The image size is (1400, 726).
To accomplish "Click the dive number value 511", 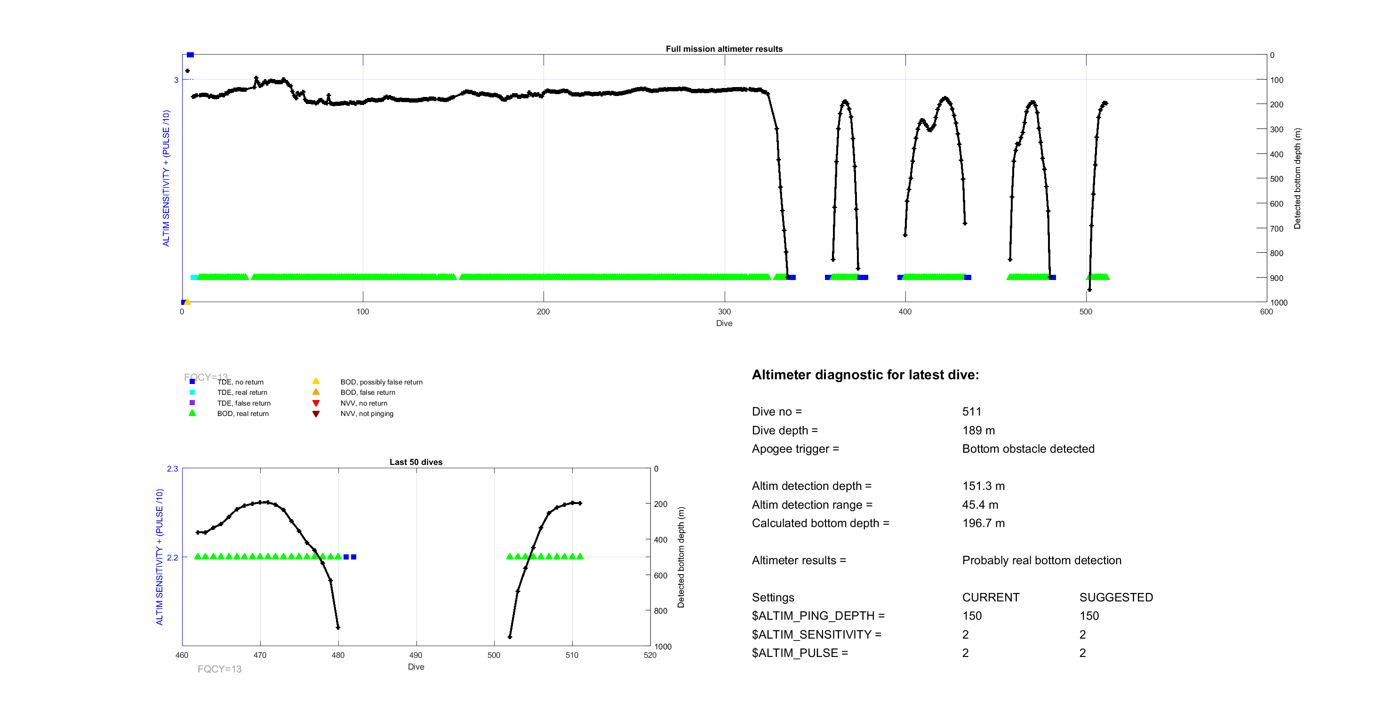I will 972,411.
